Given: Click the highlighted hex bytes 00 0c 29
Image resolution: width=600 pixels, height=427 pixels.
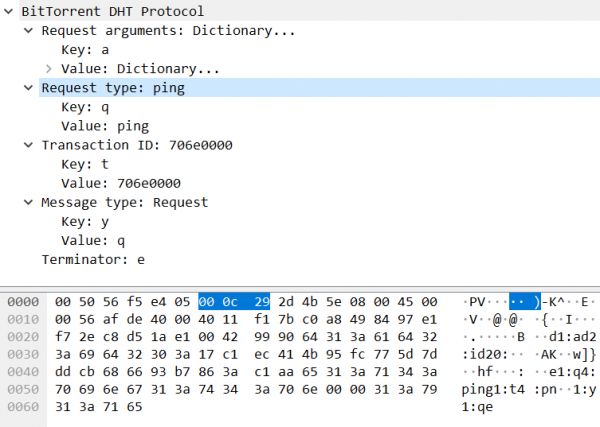Looking at the screenshot, I should [234, 302].
